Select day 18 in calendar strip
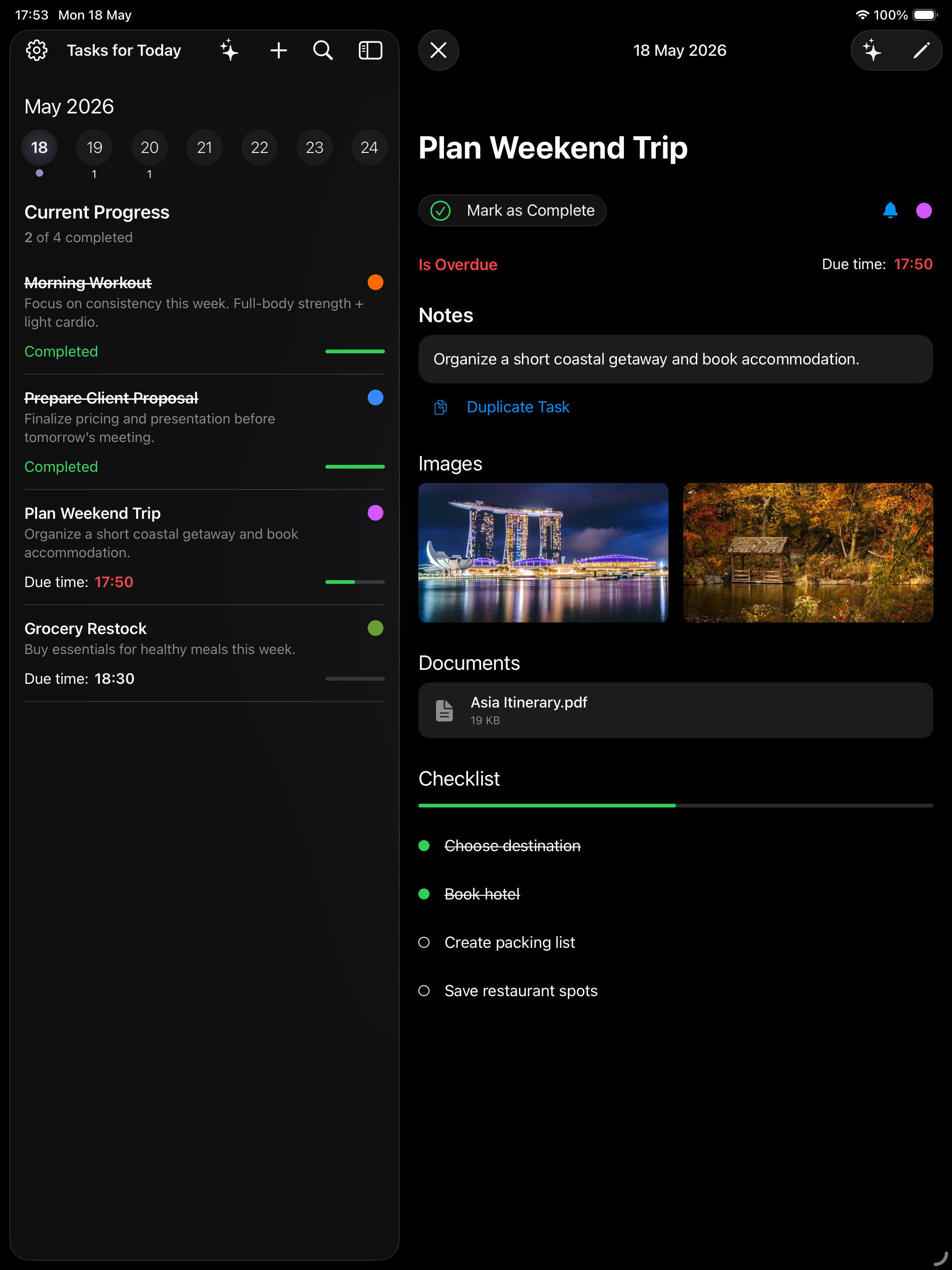The image size is (952, 1270). tap(39, 147)
